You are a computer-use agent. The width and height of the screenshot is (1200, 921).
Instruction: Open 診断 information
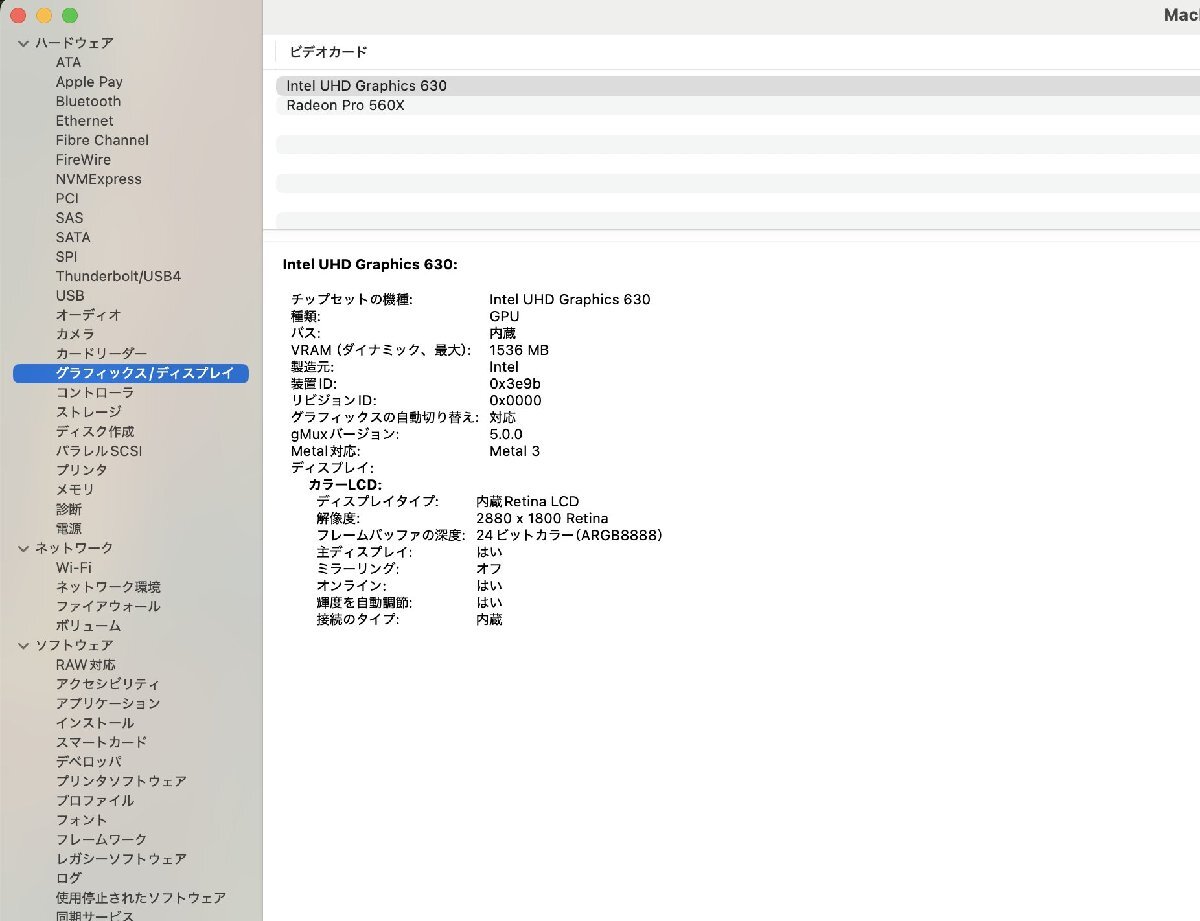pos(69,509)
